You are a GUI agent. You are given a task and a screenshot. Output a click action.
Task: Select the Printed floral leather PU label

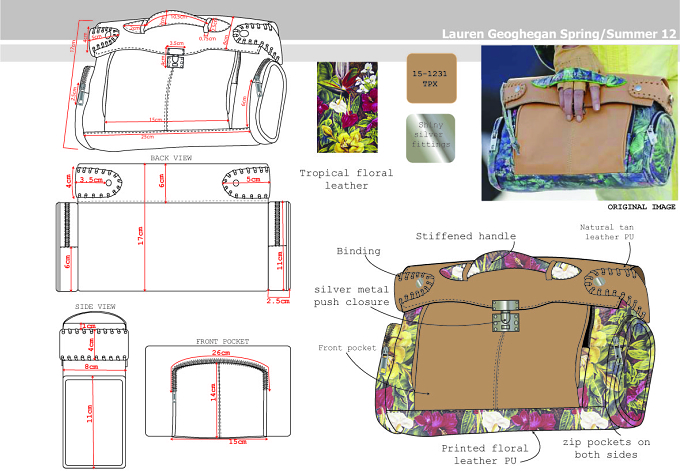485,454
